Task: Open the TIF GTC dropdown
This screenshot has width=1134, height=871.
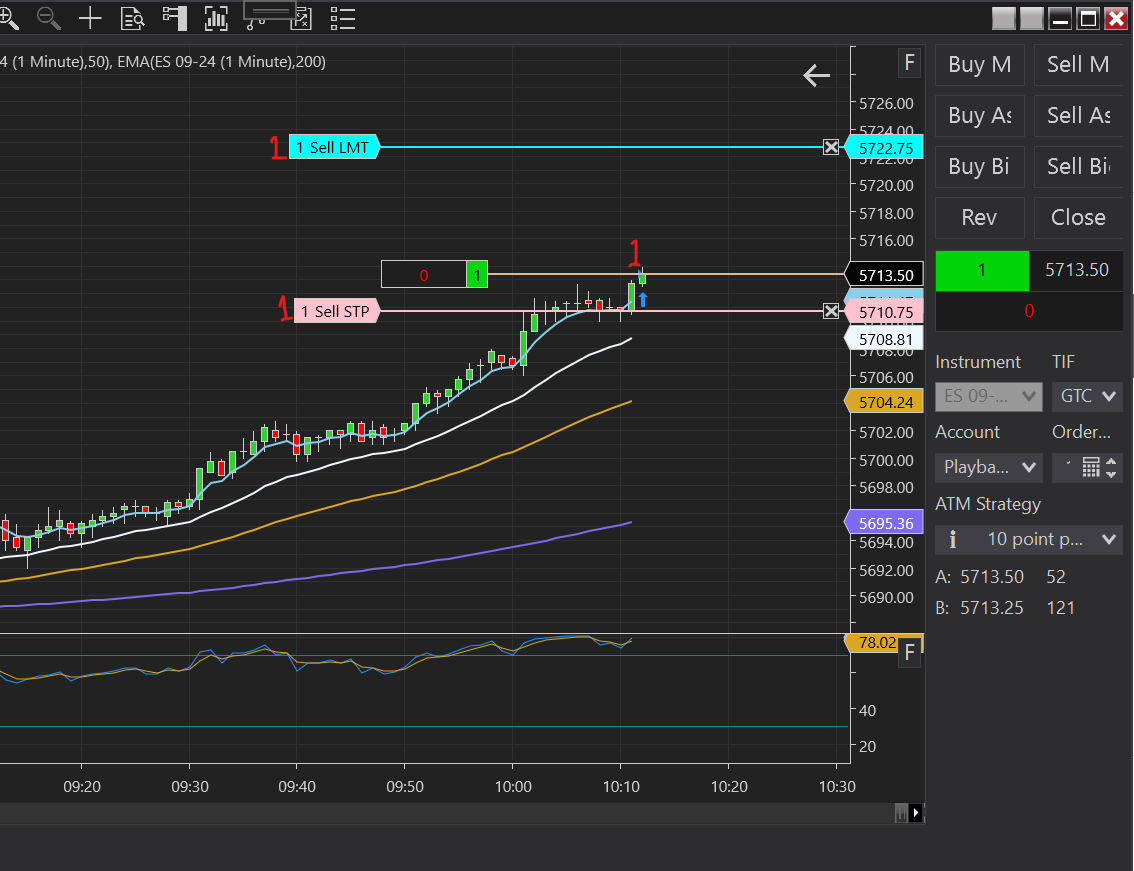Action: pos(1087,396)
